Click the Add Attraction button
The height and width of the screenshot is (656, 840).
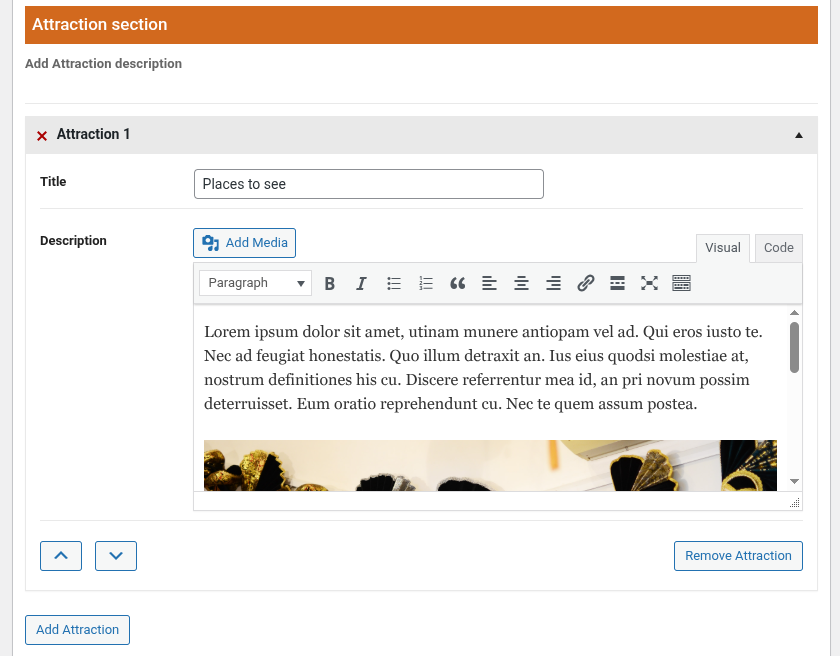pos(77,630)
